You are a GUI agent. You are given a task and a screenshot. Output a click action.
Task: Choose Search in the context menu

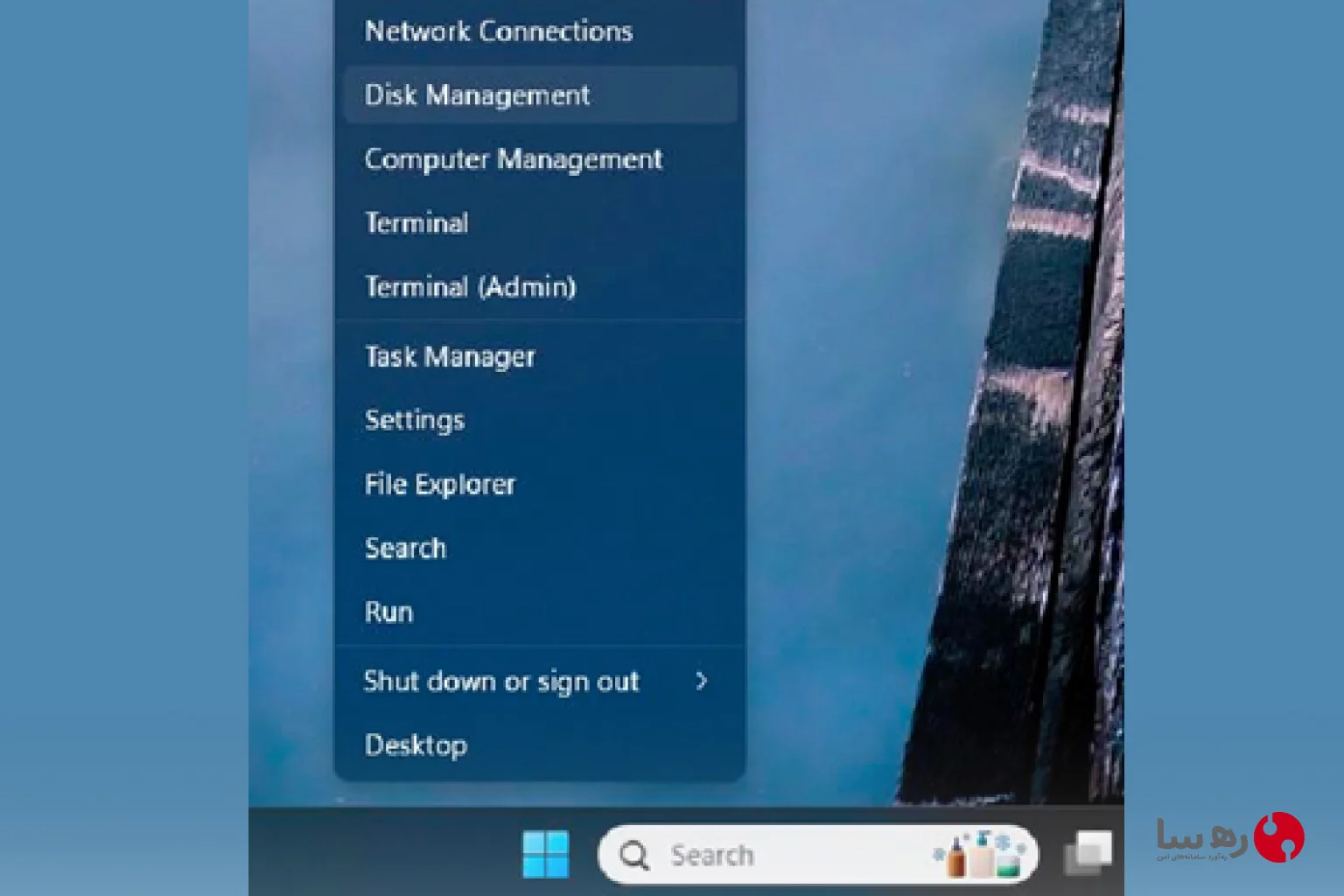[540, 548]
